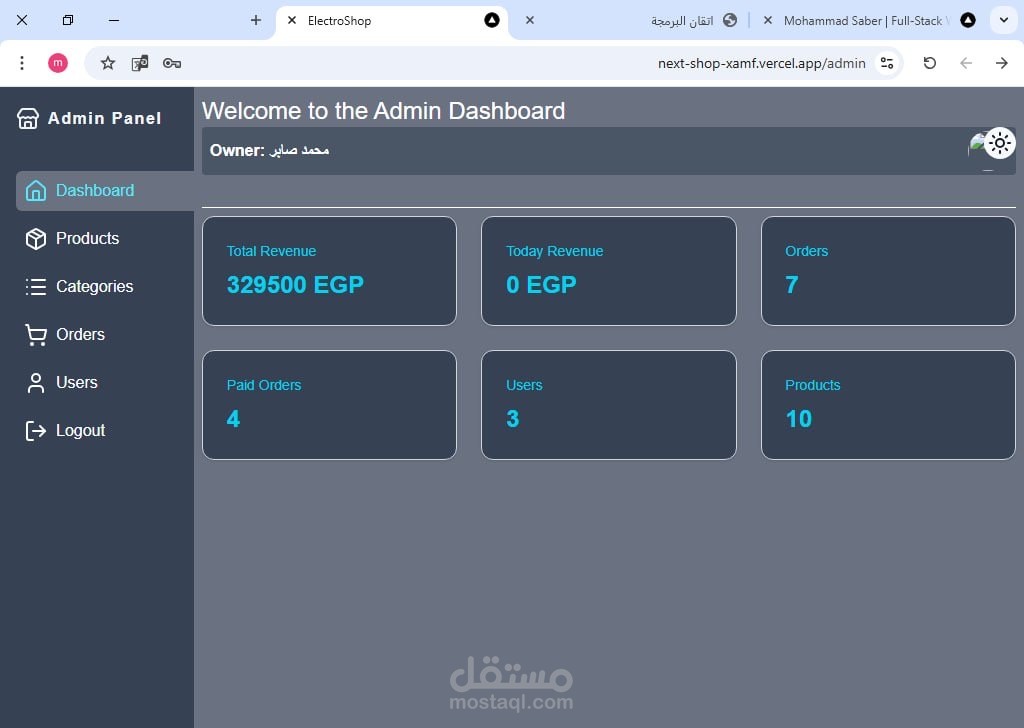Open Users in sidebar menu
Screen dimensions: 1024x728
pyautogui.click(x=105, y=383)
